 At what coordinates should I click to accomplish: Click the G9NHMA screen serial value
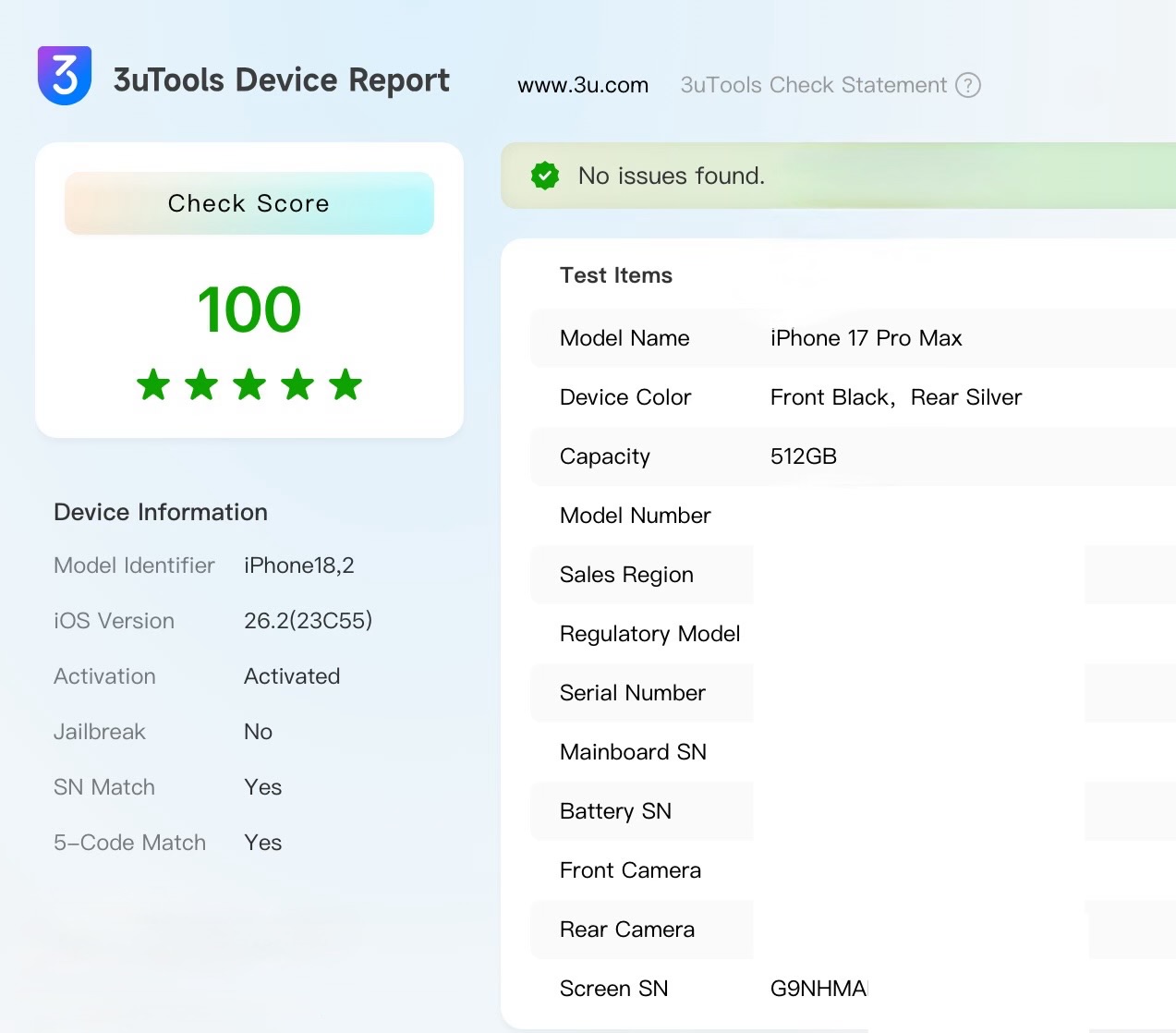(x=818, y=989)
